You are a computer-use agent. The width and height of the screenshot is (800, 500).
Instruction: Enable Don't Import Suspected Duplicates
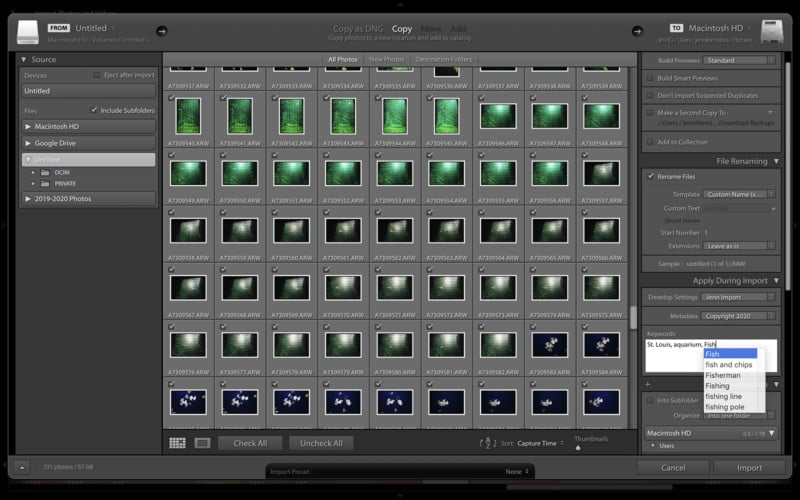(x=649, y=95)
